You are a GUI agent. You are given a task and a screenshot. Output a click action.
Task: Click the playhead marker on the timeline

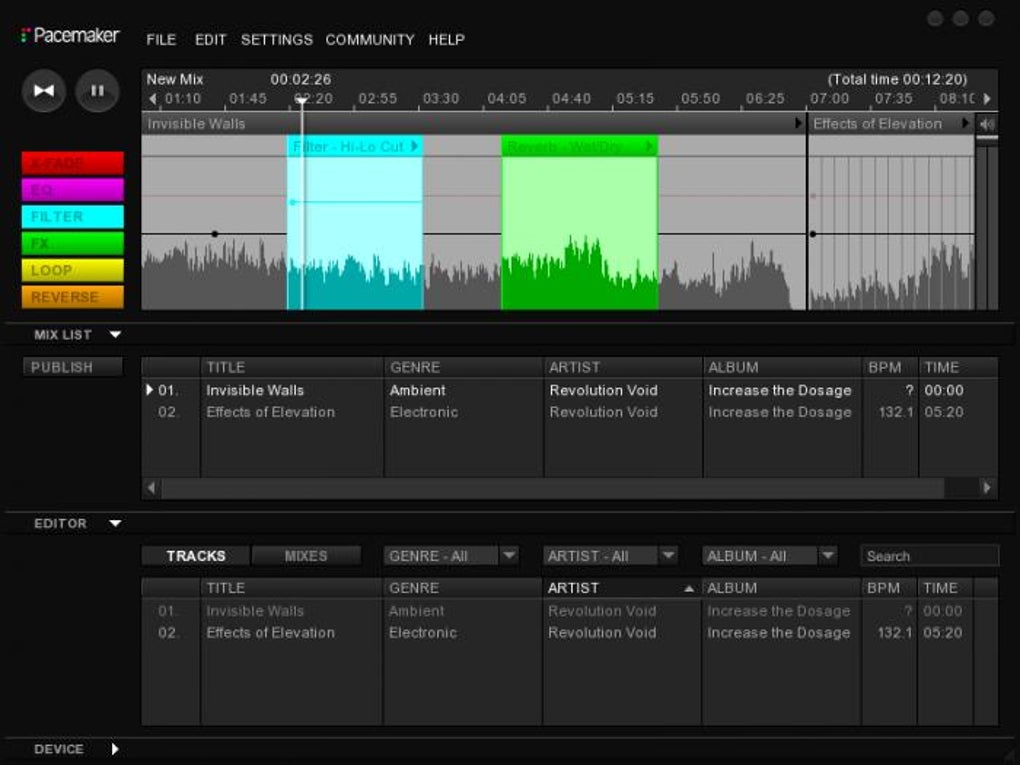[x=301, y=100]
